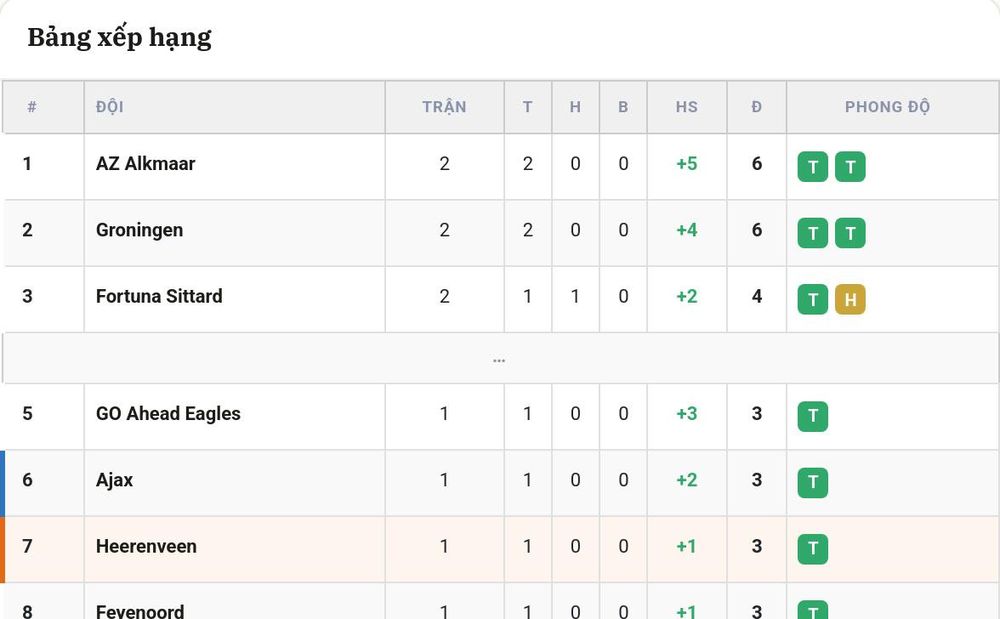This screenshot has width=1000, height=619.
Task: Select the Ajax team name
Action: [114, 480]
